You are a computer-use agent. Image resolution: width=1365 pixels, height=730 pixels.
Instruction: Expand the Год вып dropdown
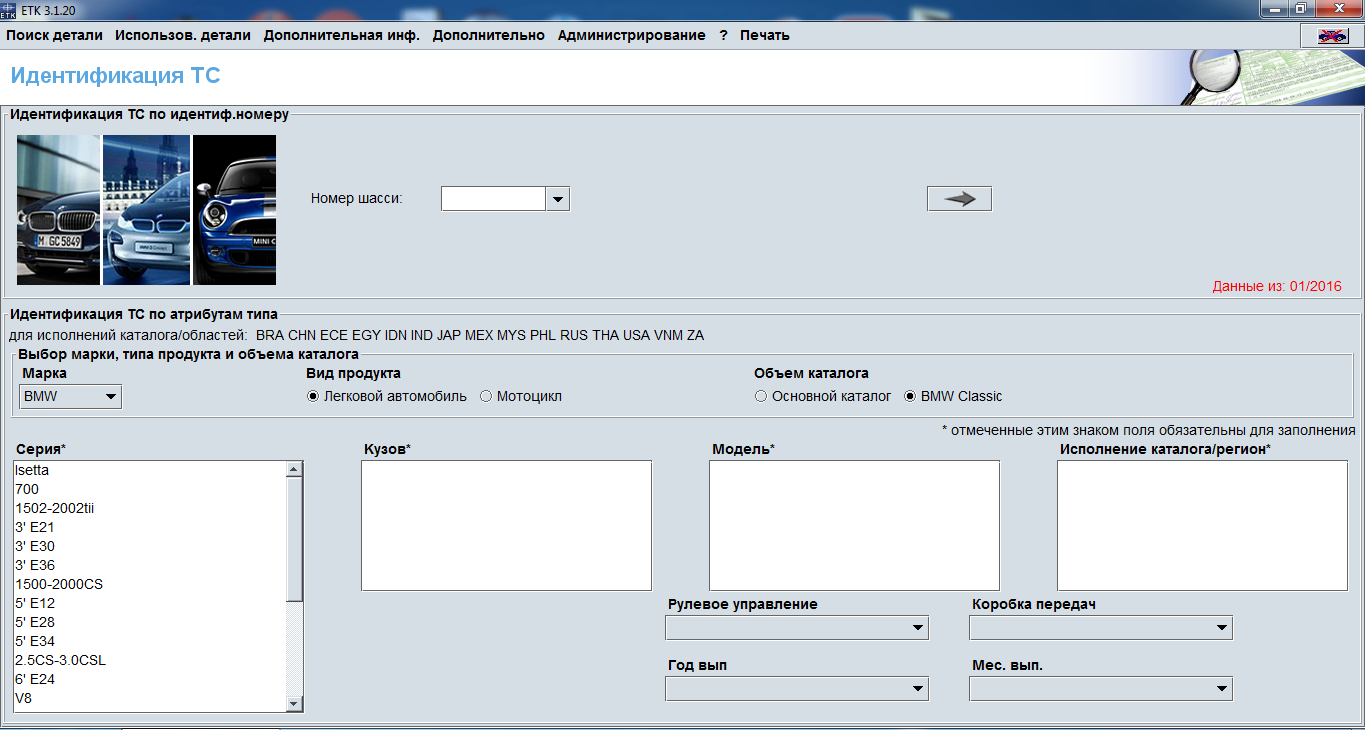[797, 688]
